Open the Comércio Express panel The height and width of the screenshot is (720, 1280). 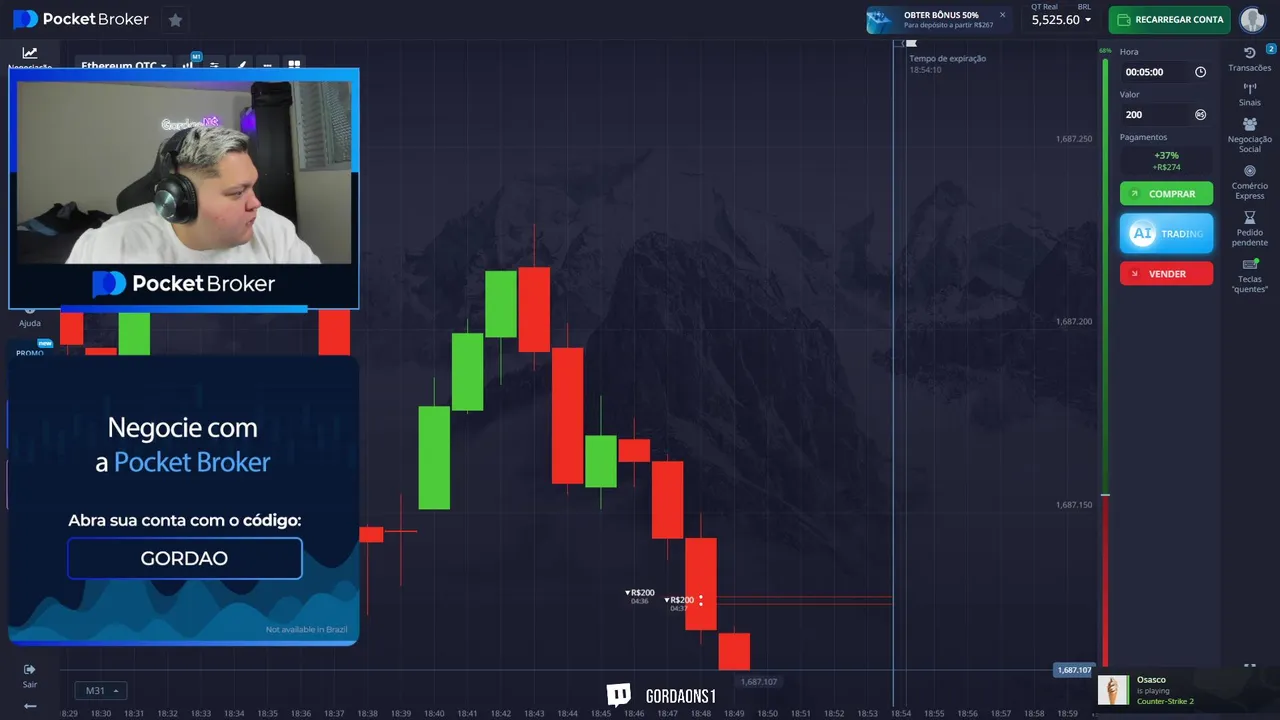[x=1250, y=182]
